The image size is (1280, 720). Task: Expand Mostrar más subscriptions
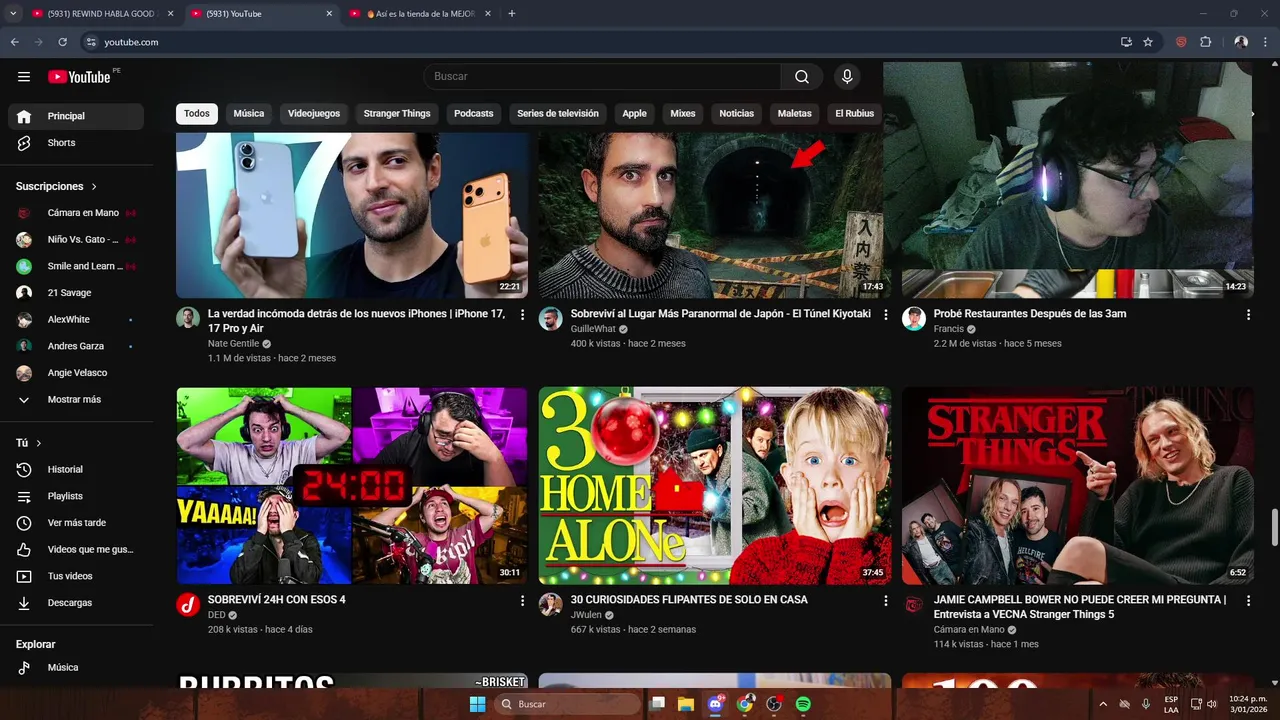click(x=76, y=399)
